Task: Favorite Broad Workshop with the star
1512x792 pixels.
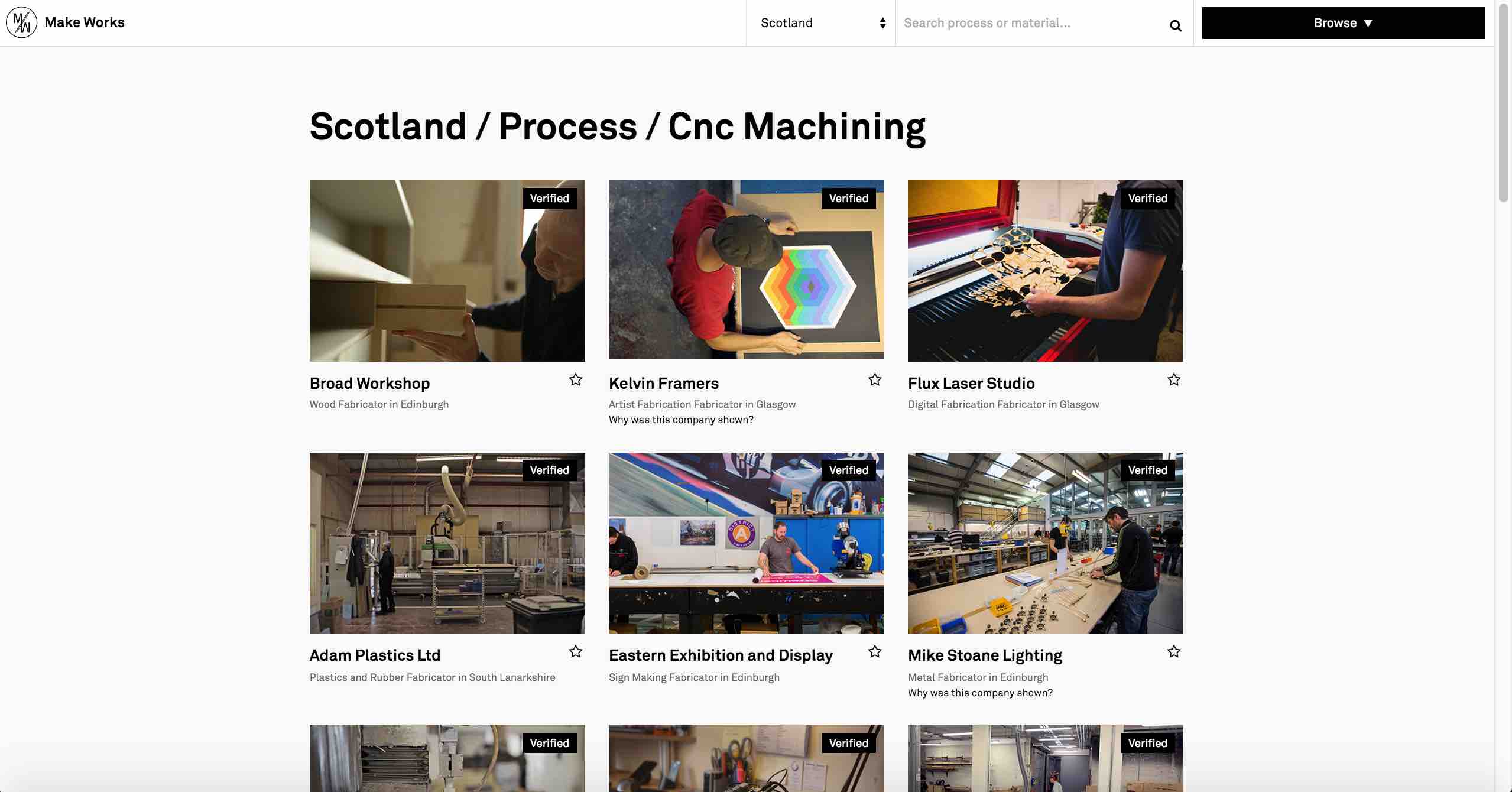Action: point(576,379)
